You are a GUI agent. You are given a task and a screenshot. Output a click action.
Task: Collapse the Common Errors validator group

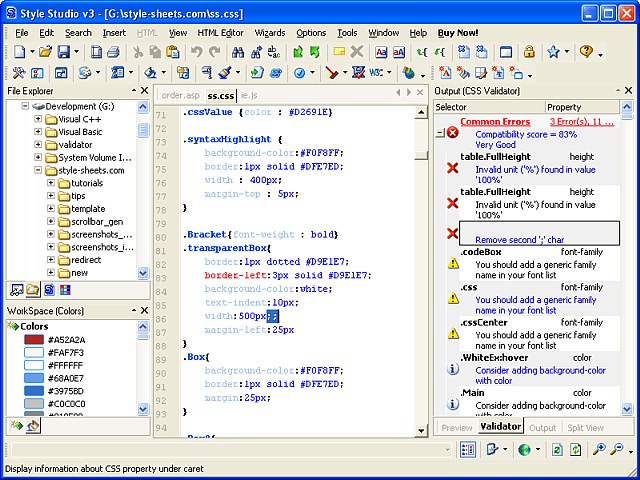point(440,133)
